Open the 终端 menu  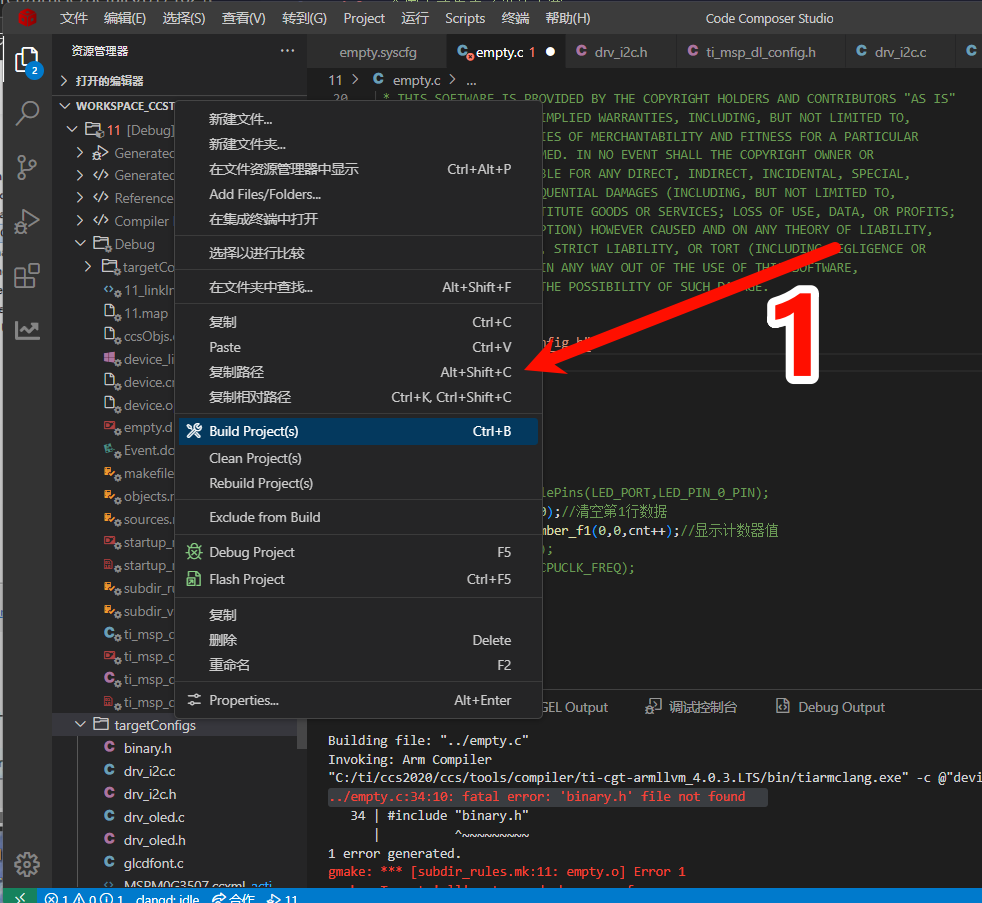pos(515,18)
